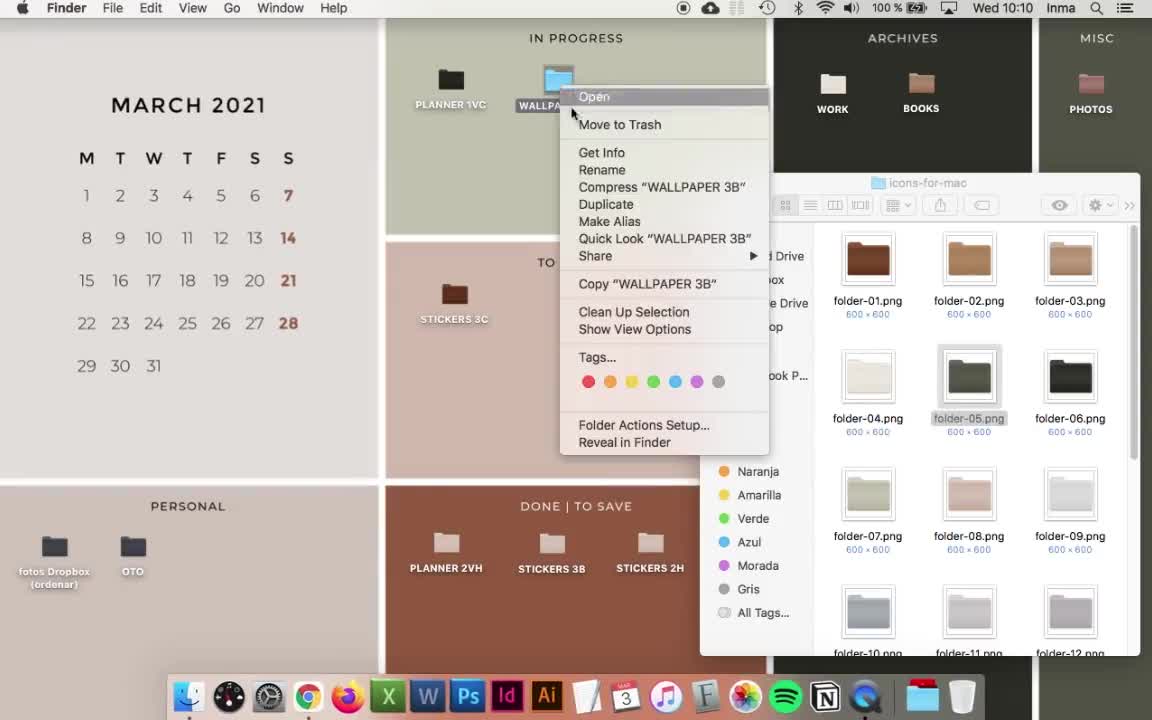
Task: Open Photoshop from the Dock
Action: 467,696
